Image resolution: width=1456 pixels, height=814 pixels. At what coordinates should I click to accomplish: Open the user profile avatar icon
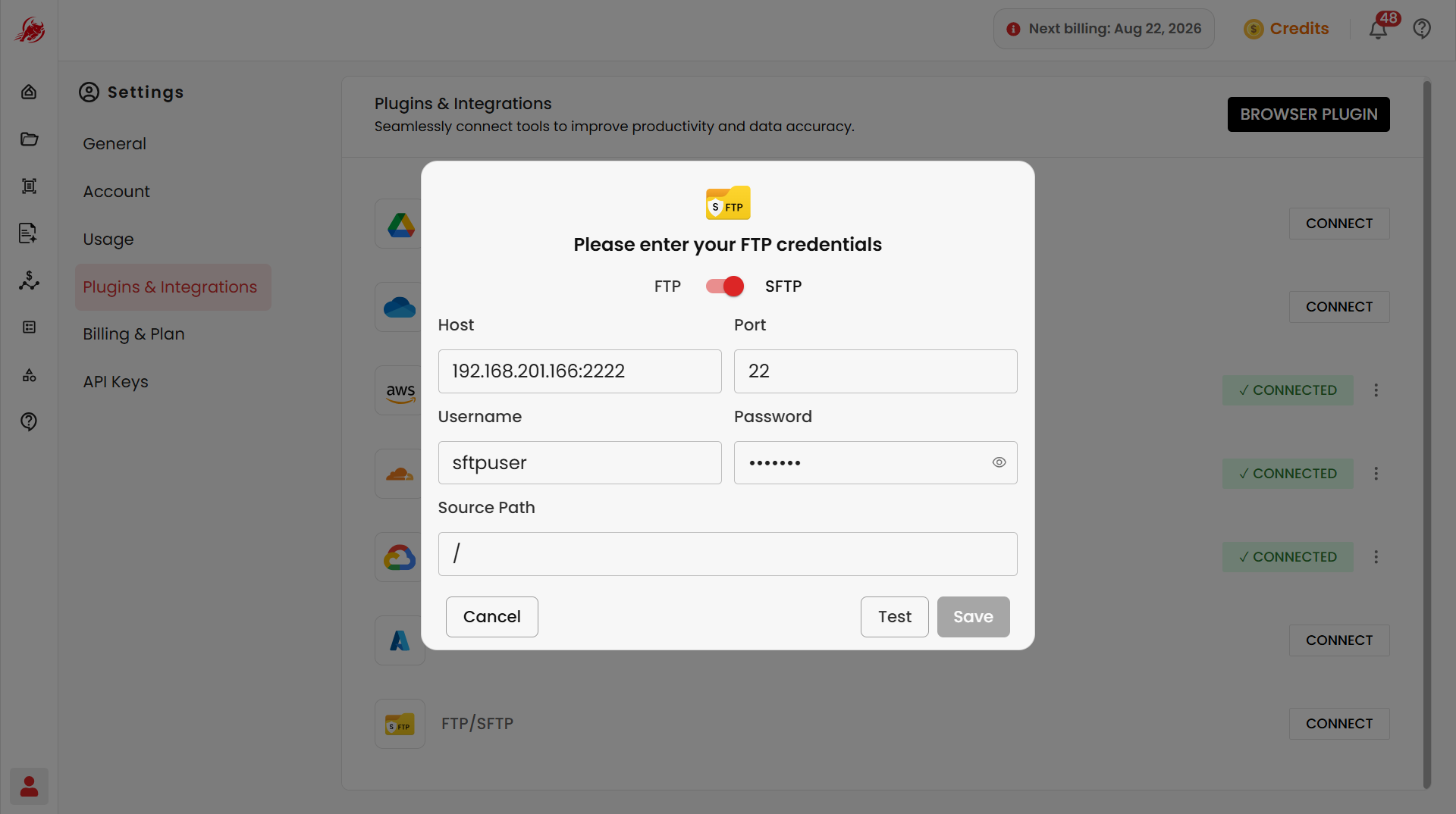pyautogui.click(x=29, y=786)
